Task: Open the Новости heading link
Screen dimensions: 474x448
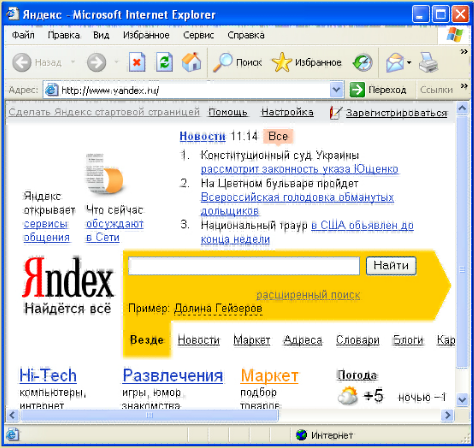Action: coord(202,136)
